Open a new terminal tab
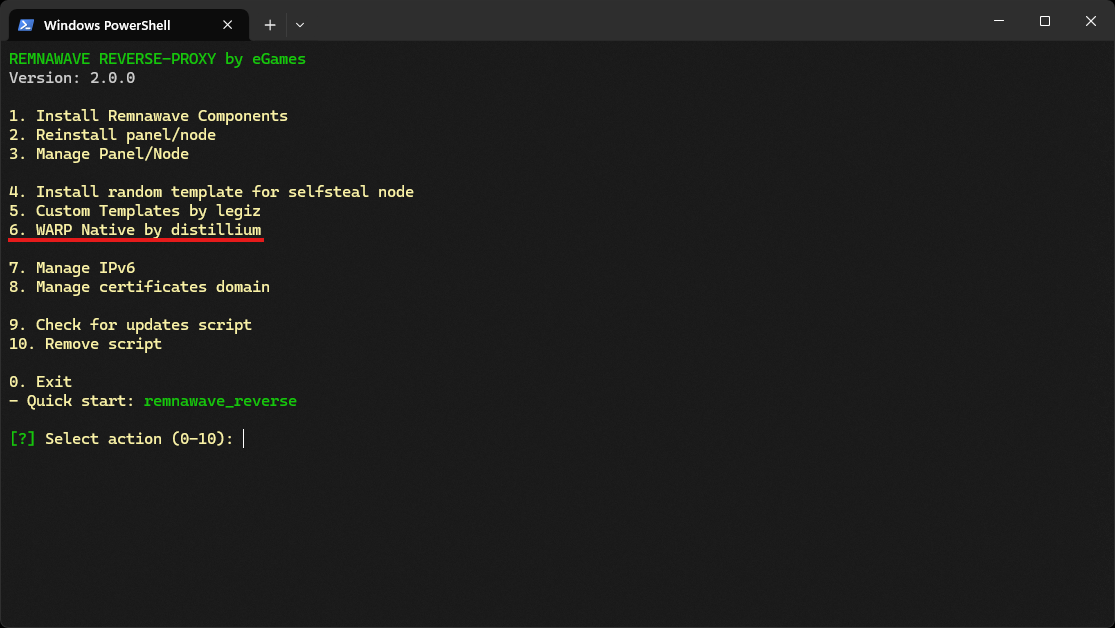Image resolution: width=1115 pixels, height=628 pixels. coord(270,25)
